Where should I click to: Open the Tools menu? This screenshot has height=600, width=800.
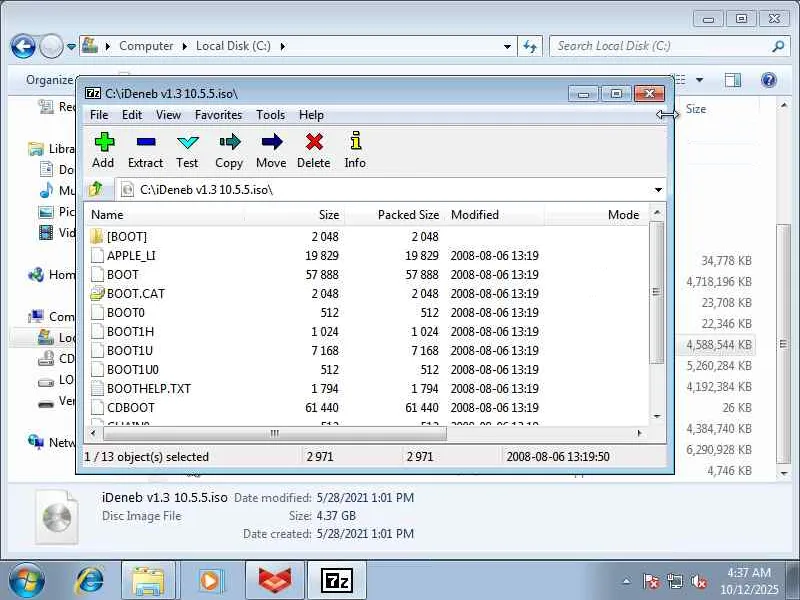[270, 115]
